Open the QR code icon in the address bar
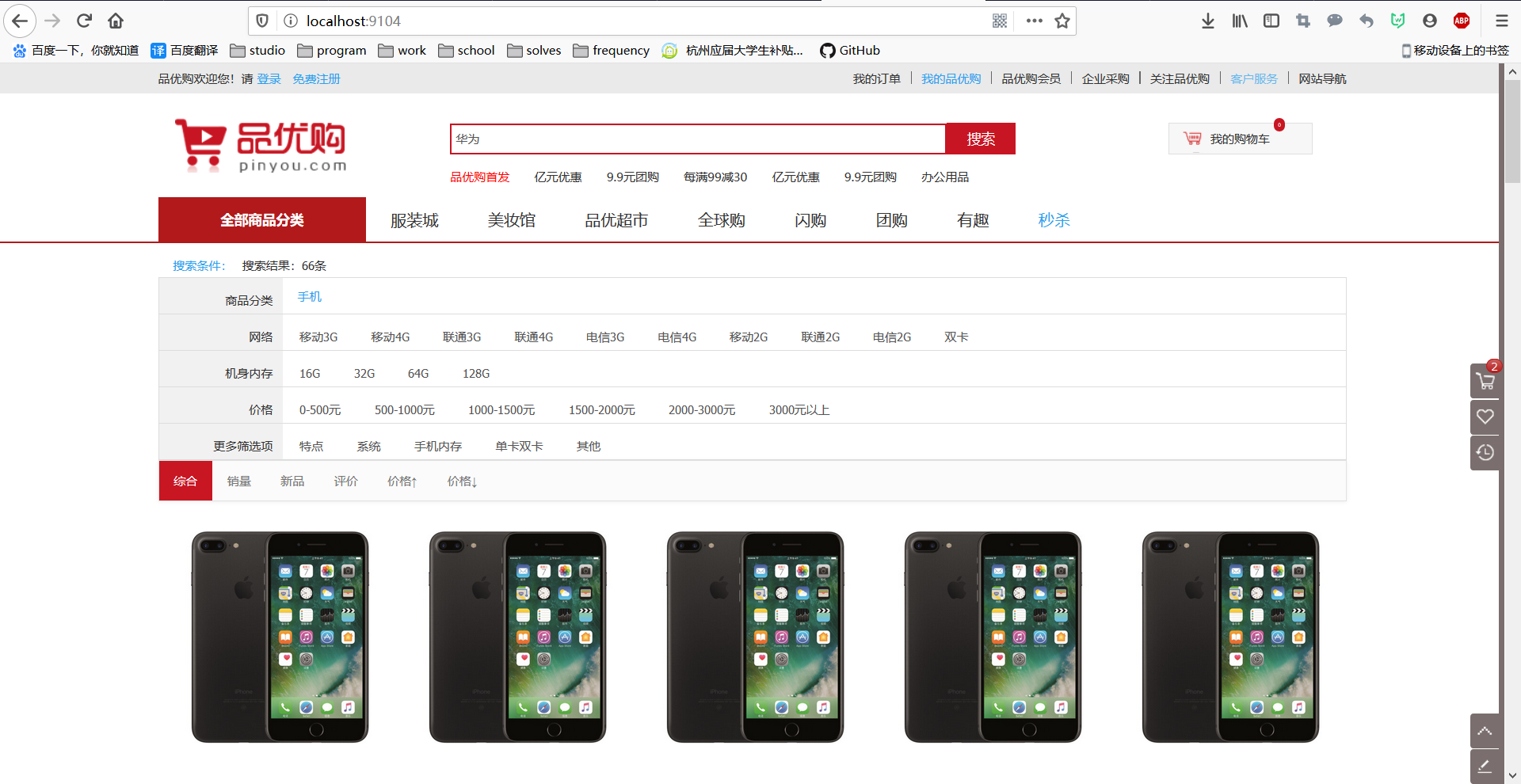1521x784 pixels. (1000, 21)
